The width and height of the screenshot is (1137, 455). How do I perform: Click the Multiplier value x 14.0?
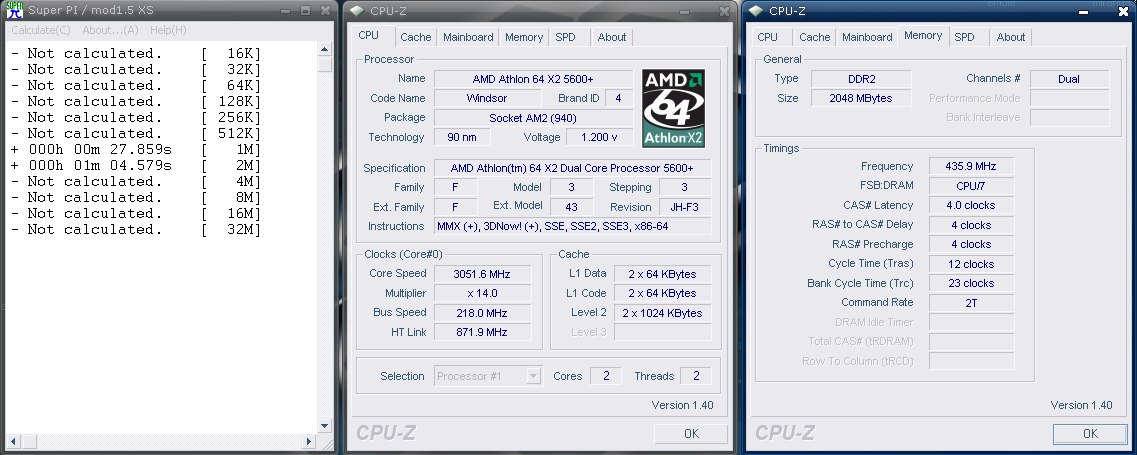[481, 293]
